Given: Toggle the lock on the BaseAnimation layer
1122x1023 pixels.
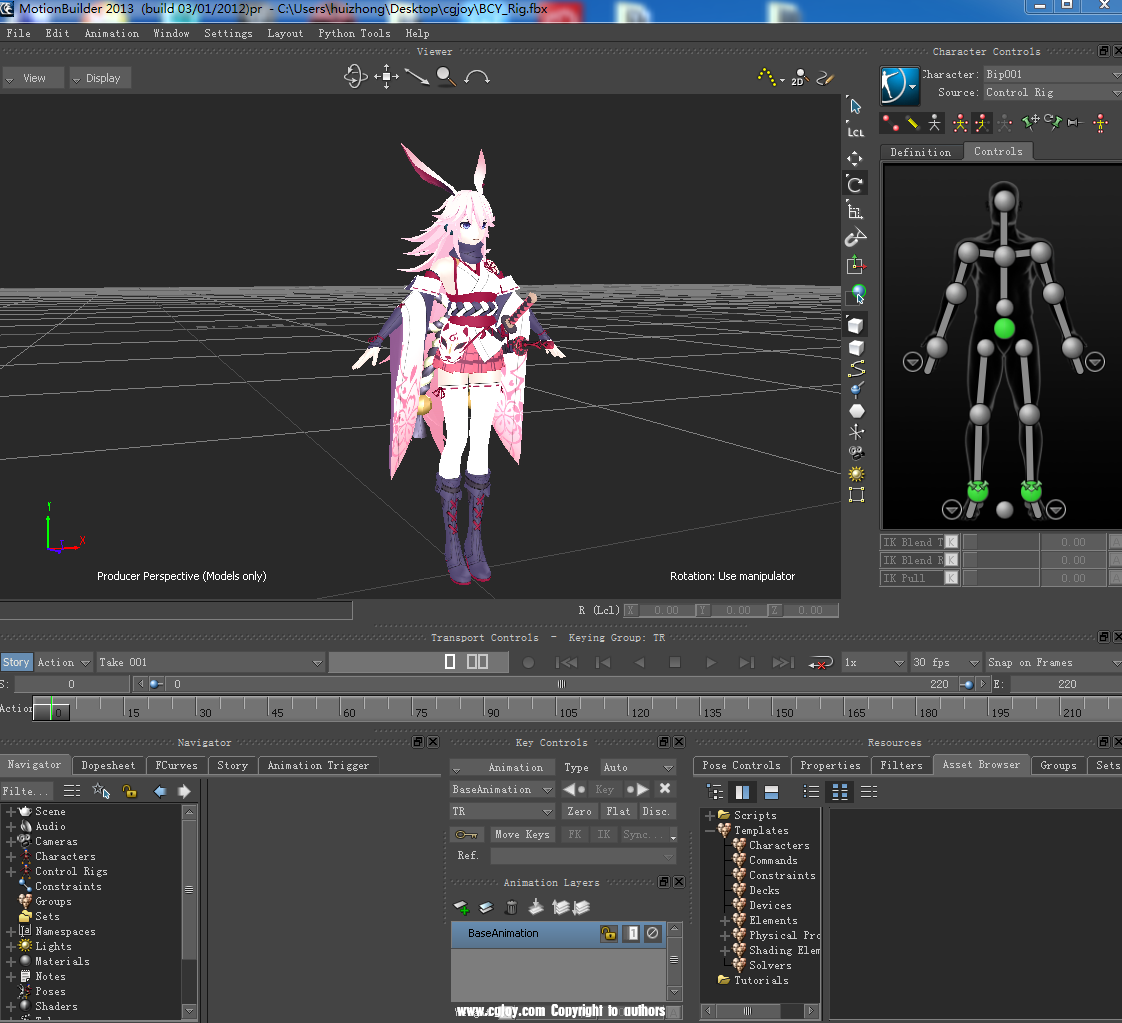Looking at the screenshot, I should click(609, 933).
